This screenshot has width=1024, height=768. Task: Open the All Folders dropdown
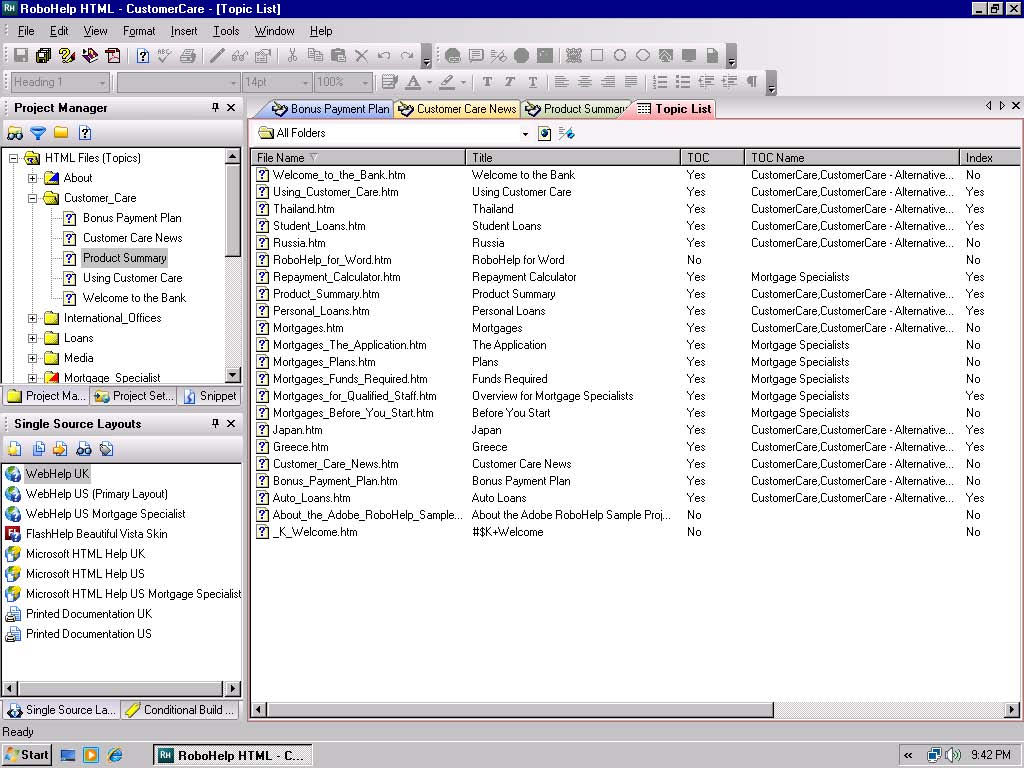click(x=525, y=133)
